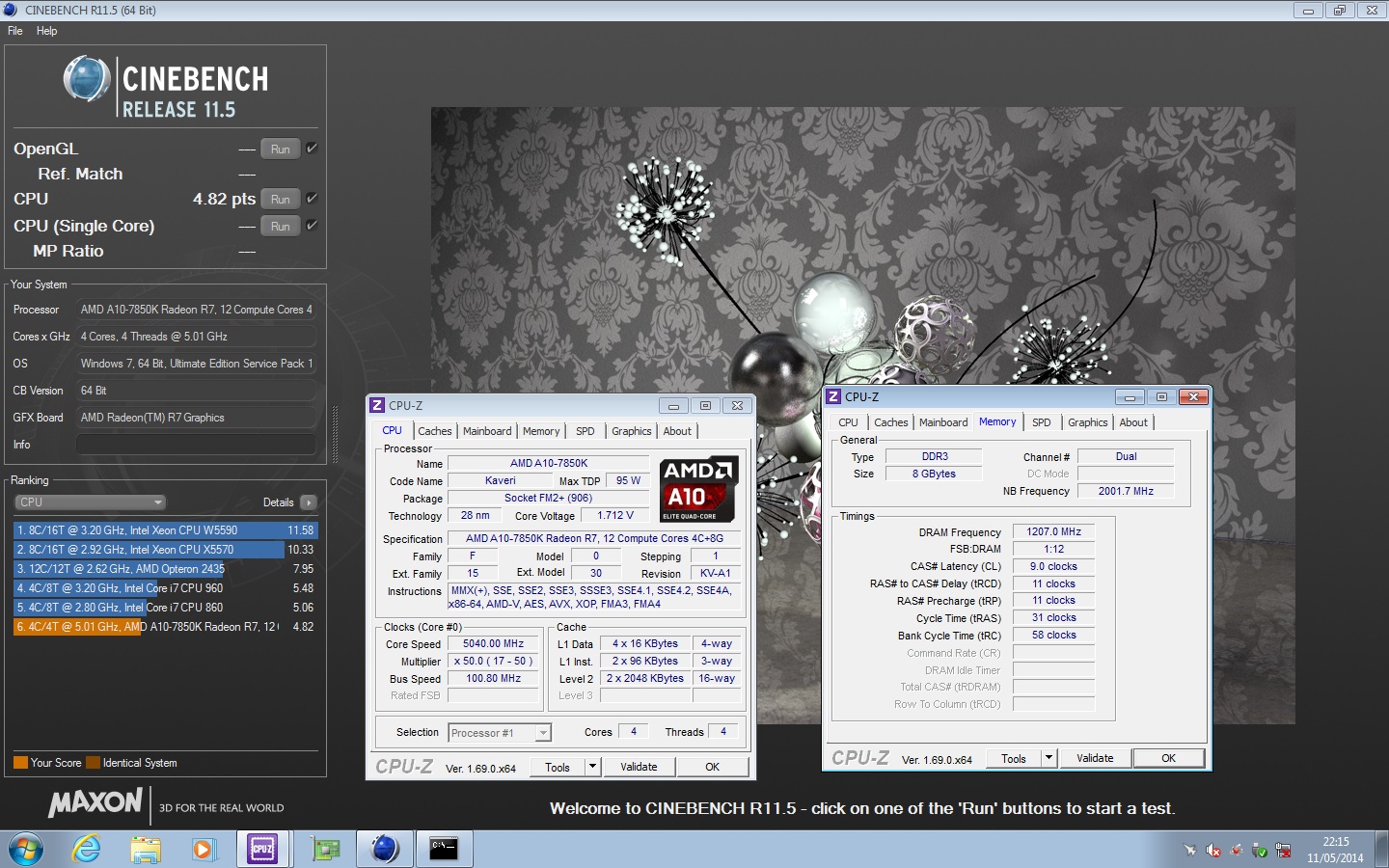Open Internet Explorer from the taskbar
The image size is (1389, 868).
click(x=87, y=849)
